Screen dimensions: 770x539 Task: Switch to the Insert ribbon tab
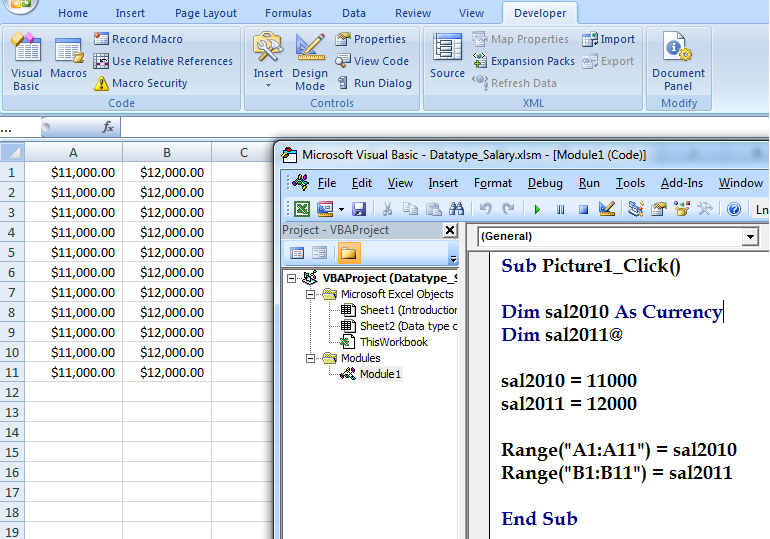pyautogui.click(x=130, y=13)
